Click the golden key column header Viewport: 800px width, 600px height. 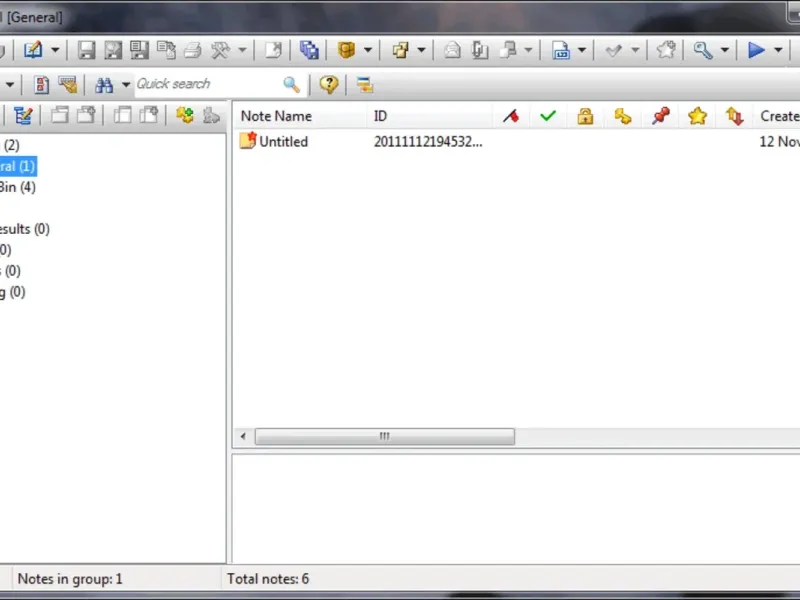pyautogui.click(x=622, y=116)
